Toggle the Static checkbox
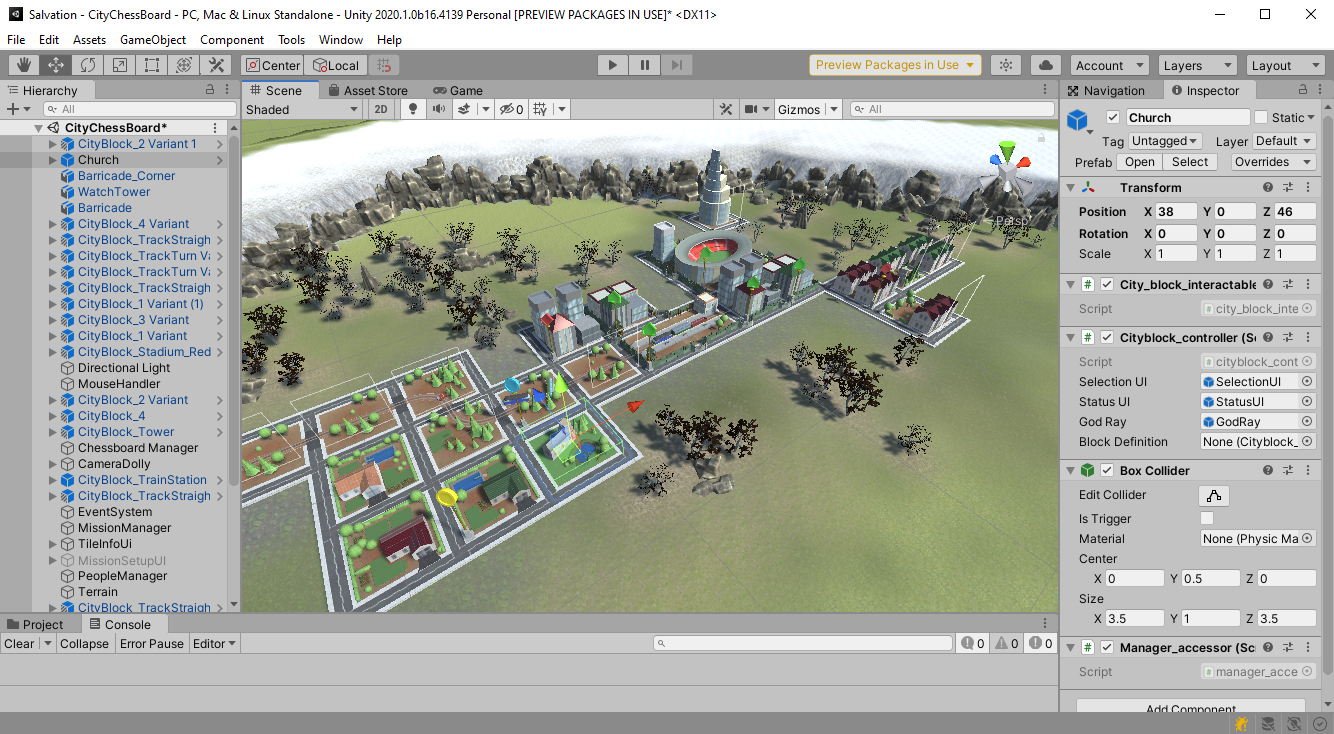 [x=1261, y=118]
